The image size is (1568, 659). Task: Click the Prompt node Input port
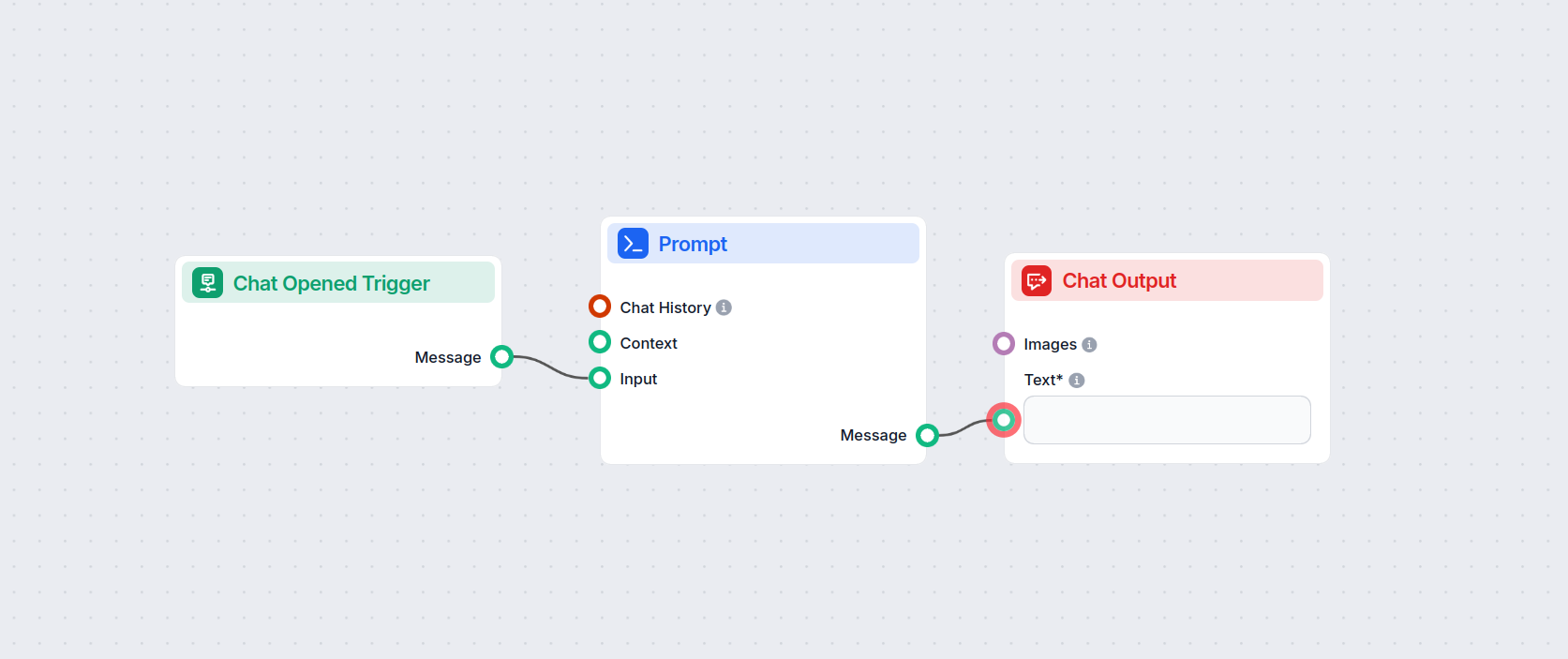pyautogui.click(x=600, y=379)
